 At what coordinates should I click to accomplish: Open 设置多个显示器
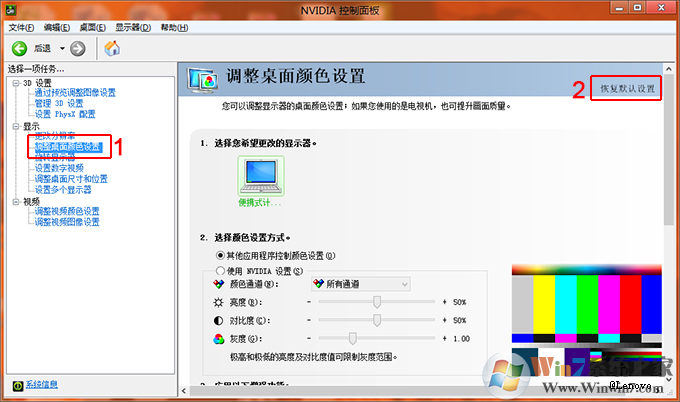[63, 190]
